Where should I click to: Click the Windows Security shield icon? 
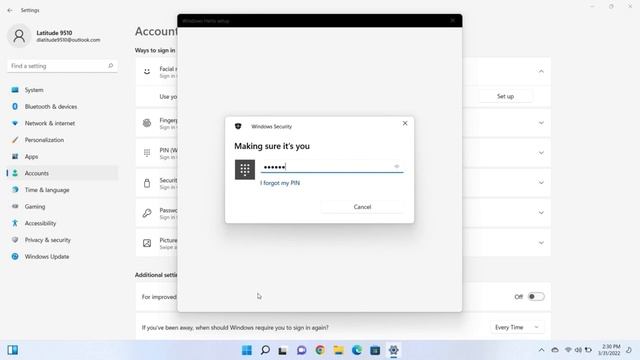point(238,126)
